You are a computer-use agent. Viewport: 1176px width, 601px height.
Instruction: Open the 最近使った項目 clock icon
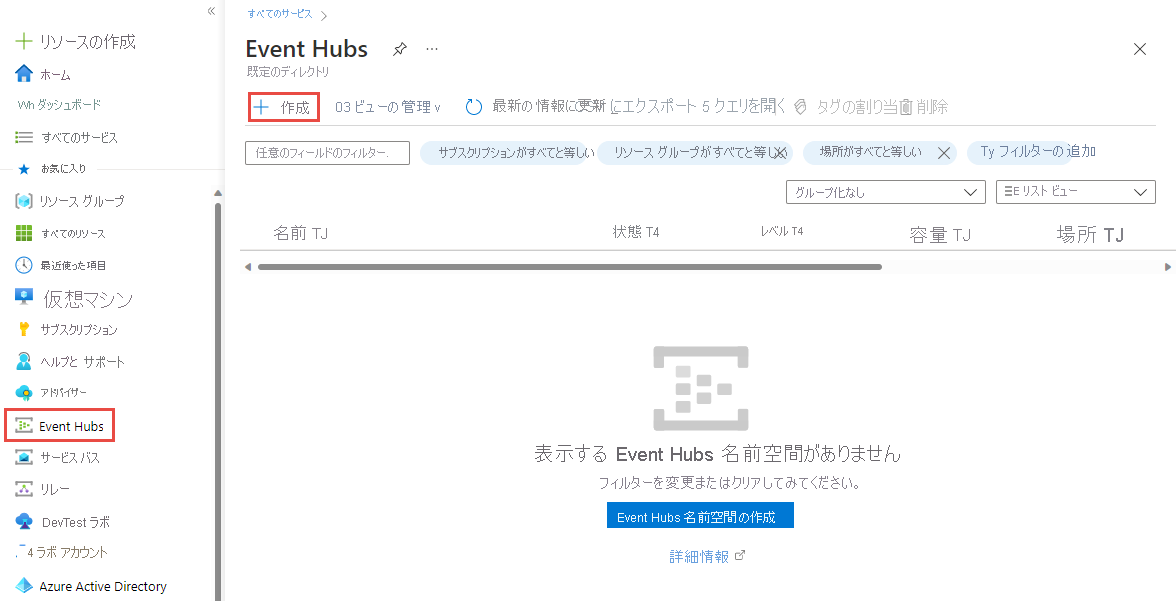24,265
